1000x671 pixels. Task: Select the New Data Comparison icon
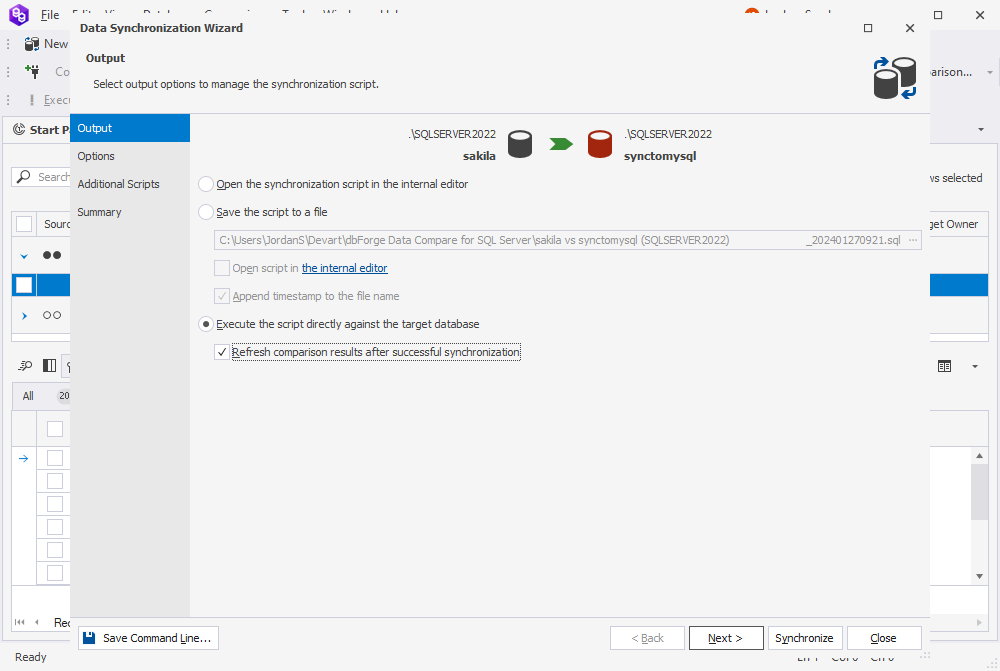33,43
